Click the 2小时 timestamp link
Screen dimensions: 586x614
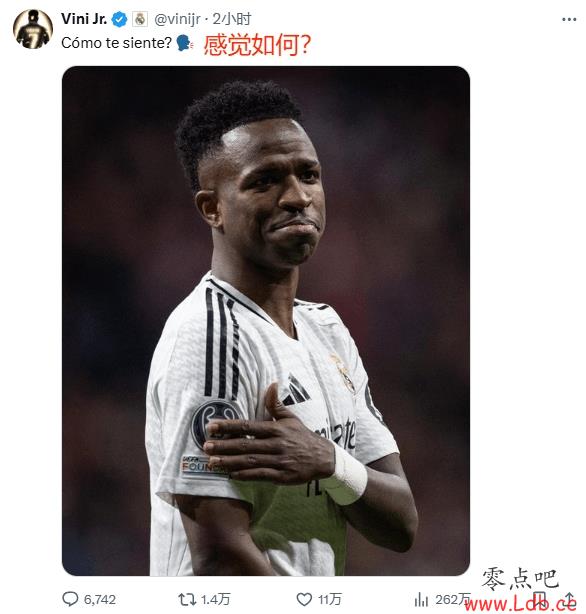pyautogui.click(x=232, y=19)
